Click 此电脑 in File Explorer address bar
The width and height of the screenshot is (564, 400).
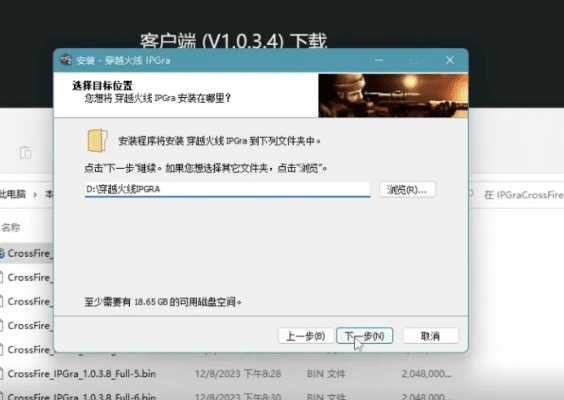(13, 194)
